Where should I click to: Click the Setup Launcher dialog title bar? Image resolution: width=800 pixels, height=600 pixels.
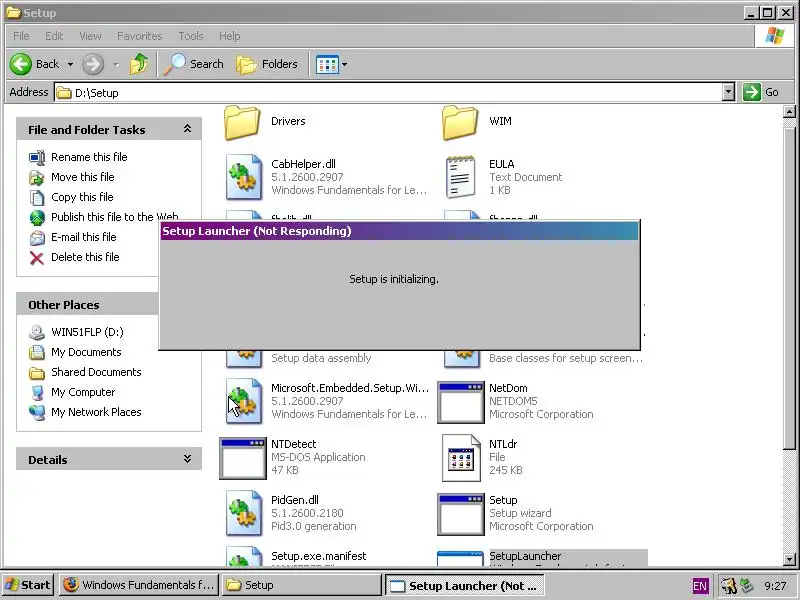(399, 231)
